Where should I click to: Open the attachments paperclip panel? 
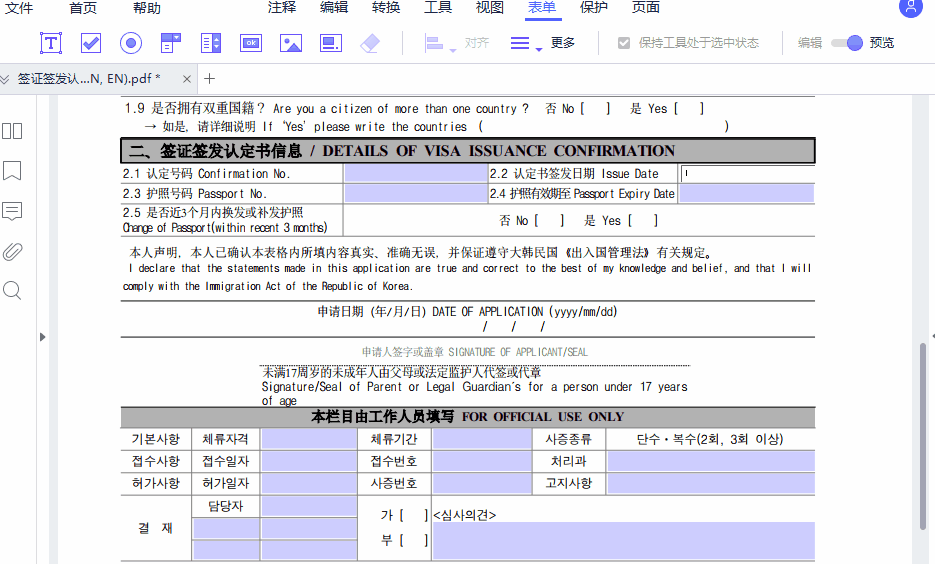pyautogui.click(x=12, y=252)
